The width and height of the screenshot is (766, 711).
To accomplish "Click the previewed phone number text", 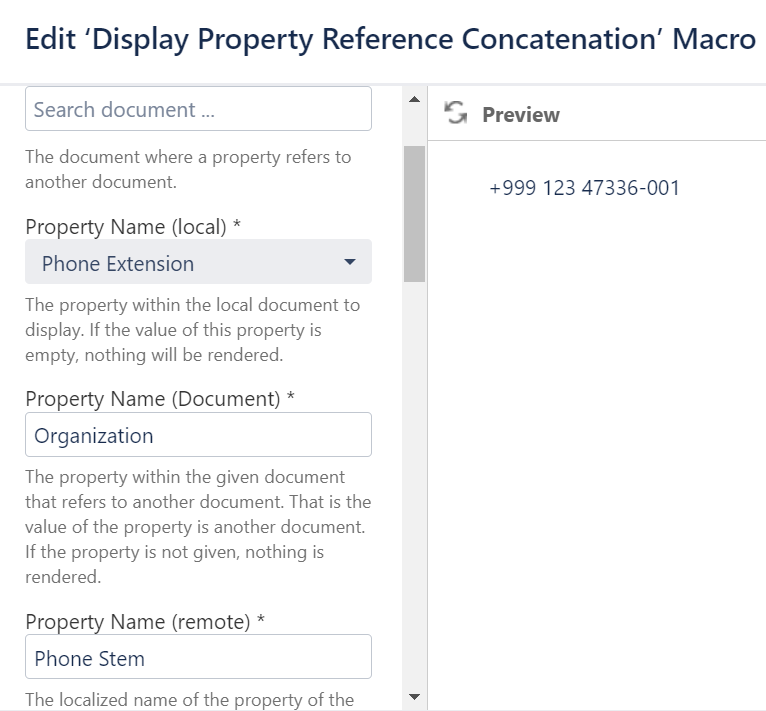I will (x=584, y=188).
